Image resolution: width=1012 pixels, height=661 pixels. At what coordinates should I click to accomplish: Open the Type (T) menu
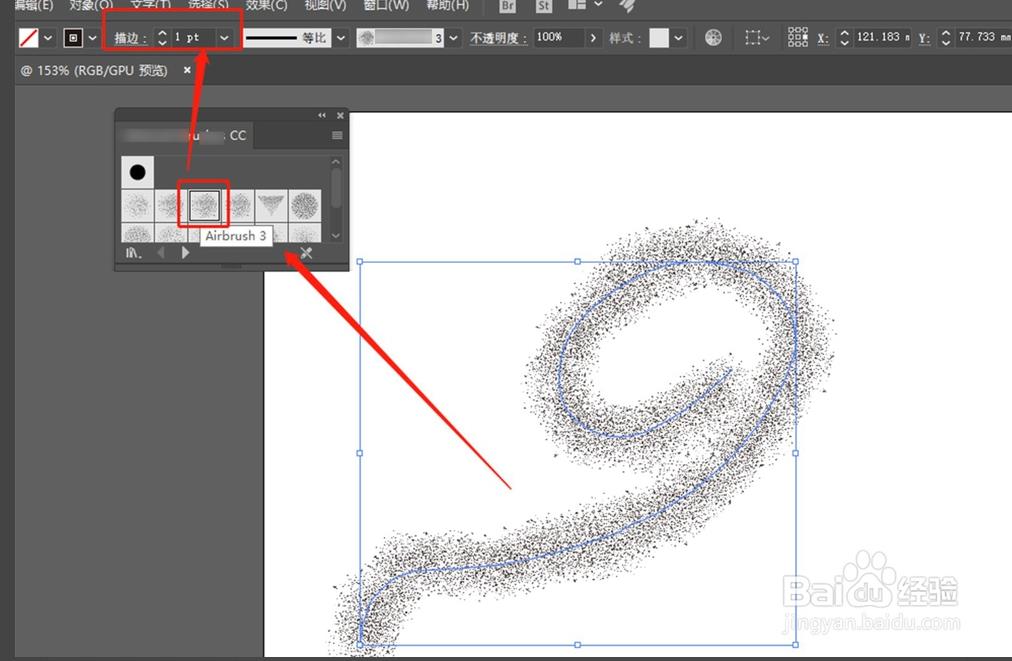(151, 5)
